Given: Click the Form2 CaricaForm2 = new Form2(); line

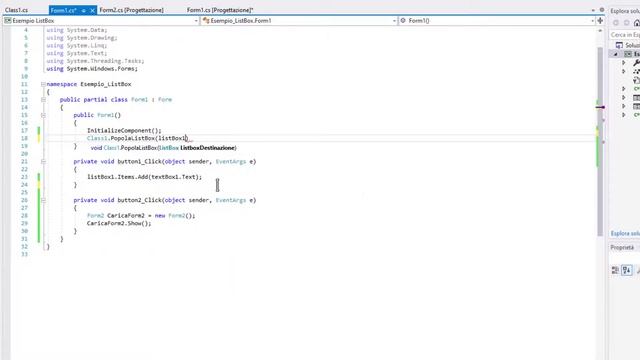Looking at the screenshot, I should click(141, 216).
